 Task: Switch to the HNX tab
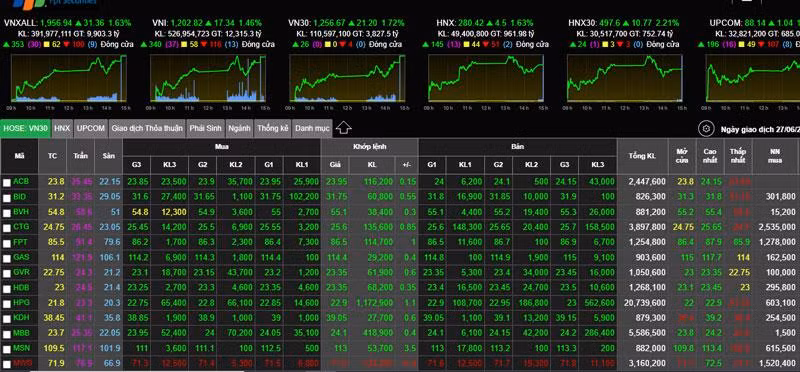(x=62, y=129)
